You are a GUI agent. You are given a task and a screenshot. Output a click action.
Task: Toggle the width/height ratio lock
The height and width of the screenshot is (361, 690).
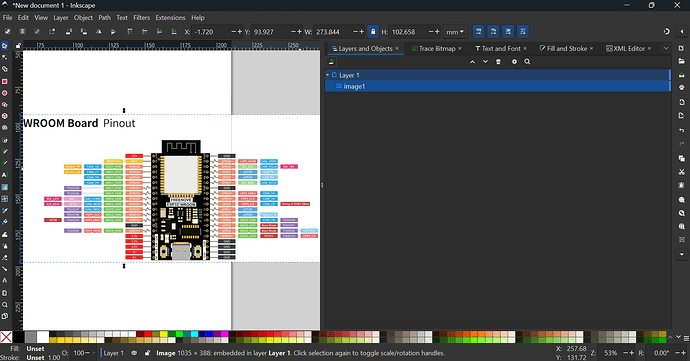point(373,32)
